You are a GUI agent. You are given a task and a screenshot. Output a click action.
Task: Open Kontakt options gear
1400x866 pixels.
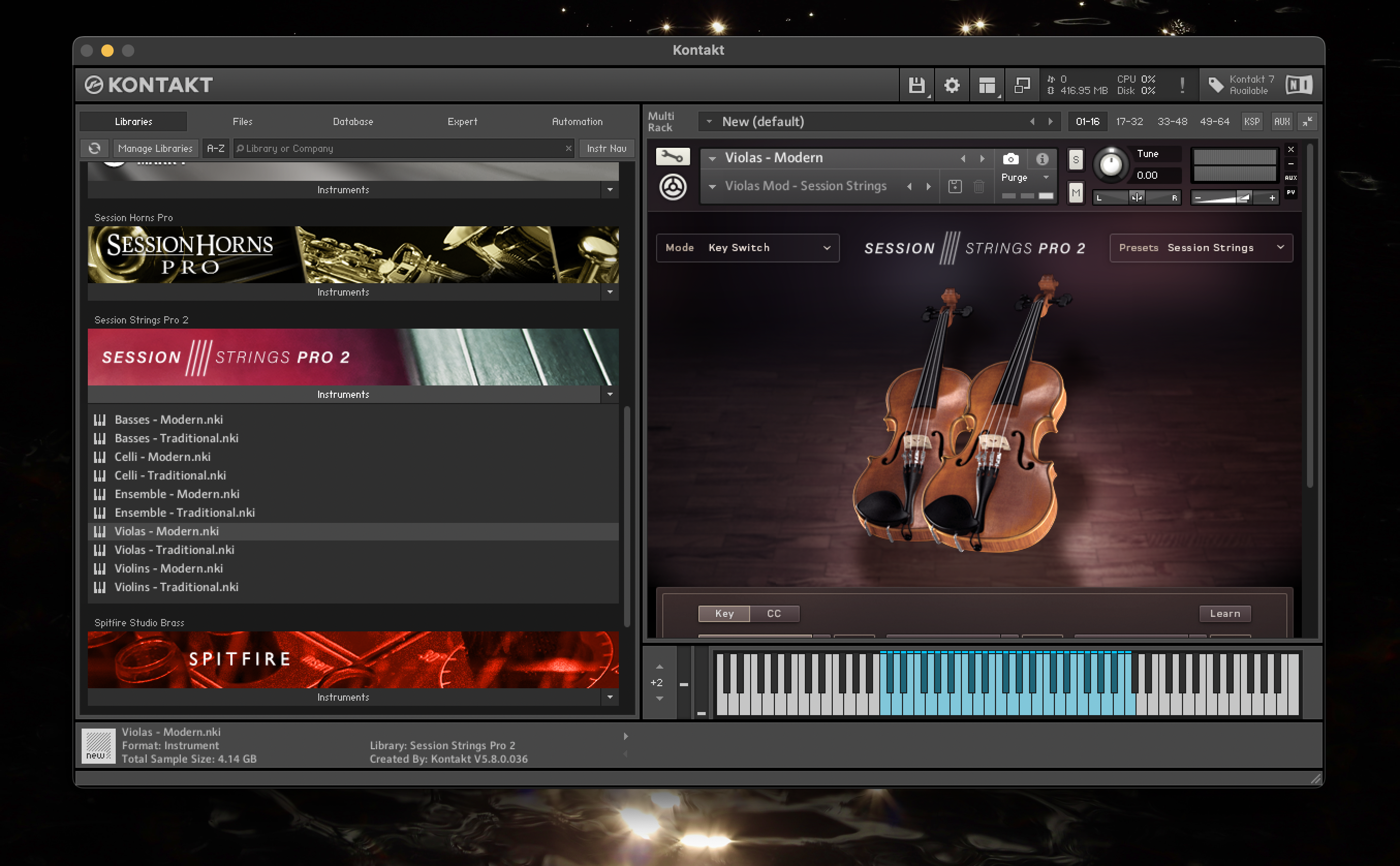(952, 85)
